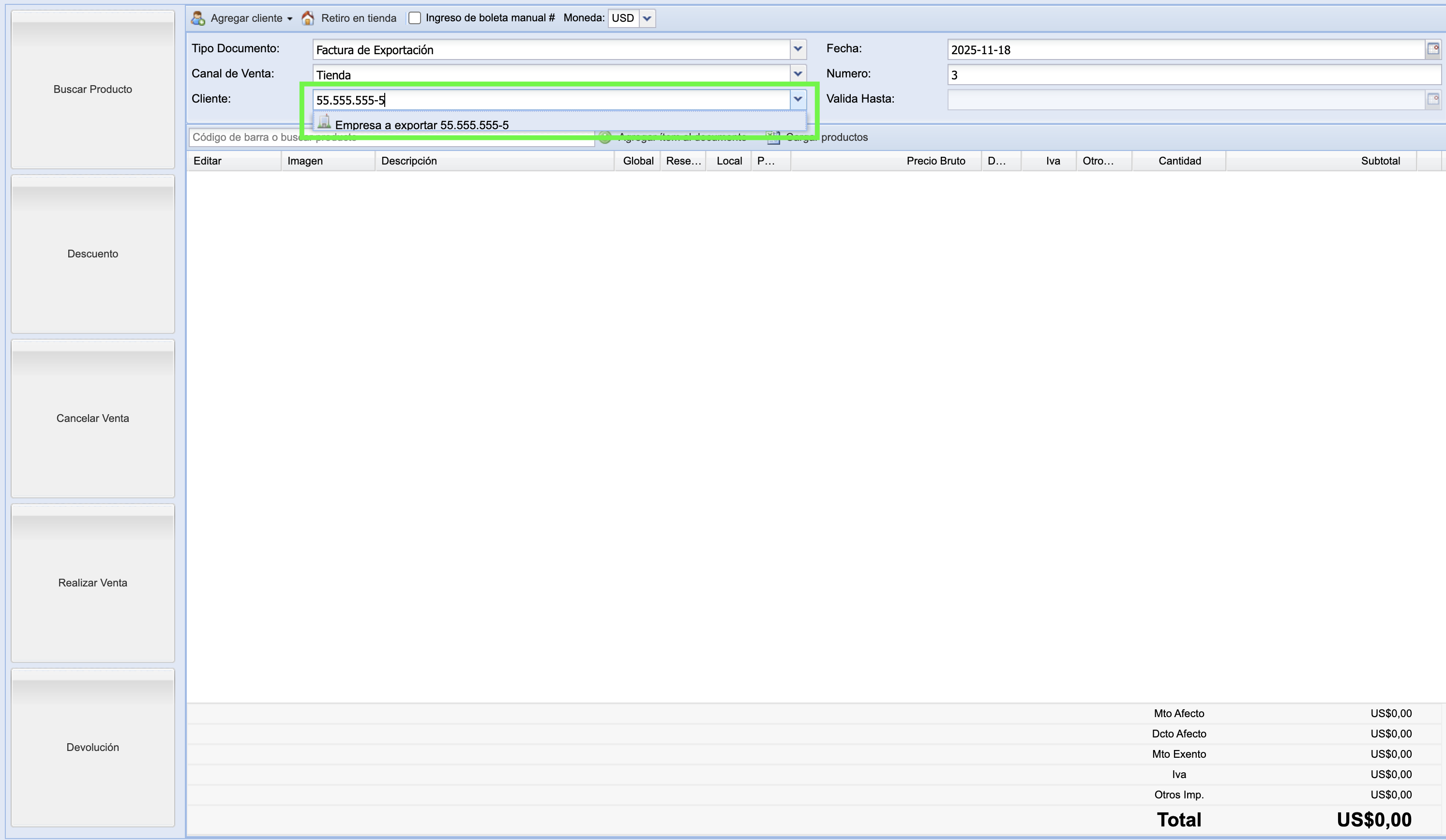
Task: Enable Ingreso de boleta manual checkbox
Action: [x=414, y=18]
